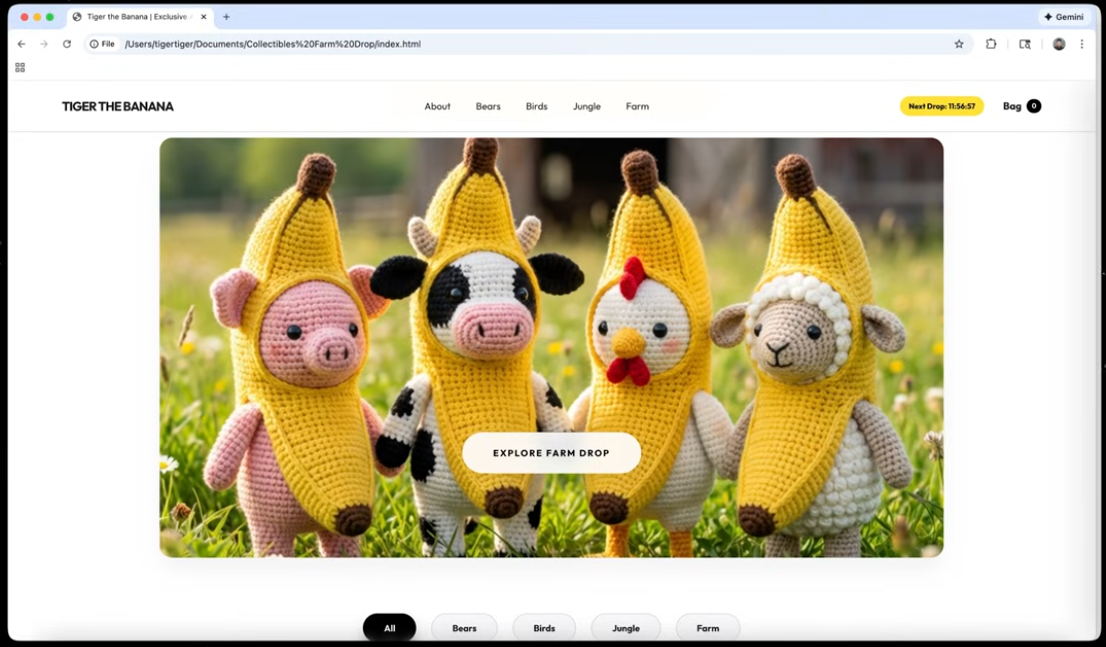Viewport: 1106px width, 647px height.
Task: Open the Chrome three-dot menu
Action: (1082, 44)
